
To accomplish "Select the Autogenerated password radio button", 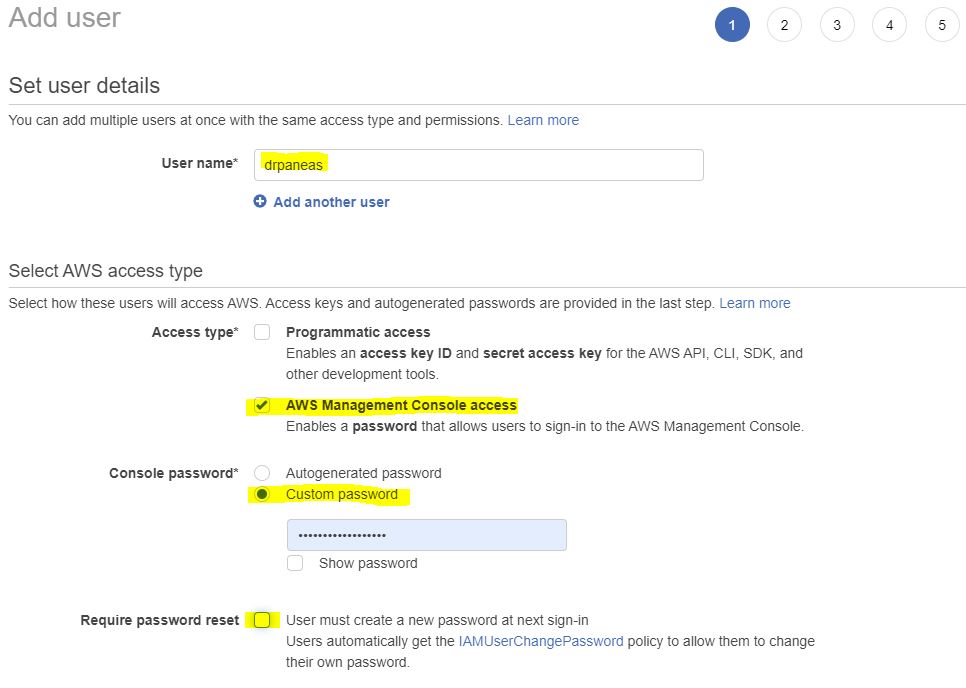I will (x=262, y=473).
